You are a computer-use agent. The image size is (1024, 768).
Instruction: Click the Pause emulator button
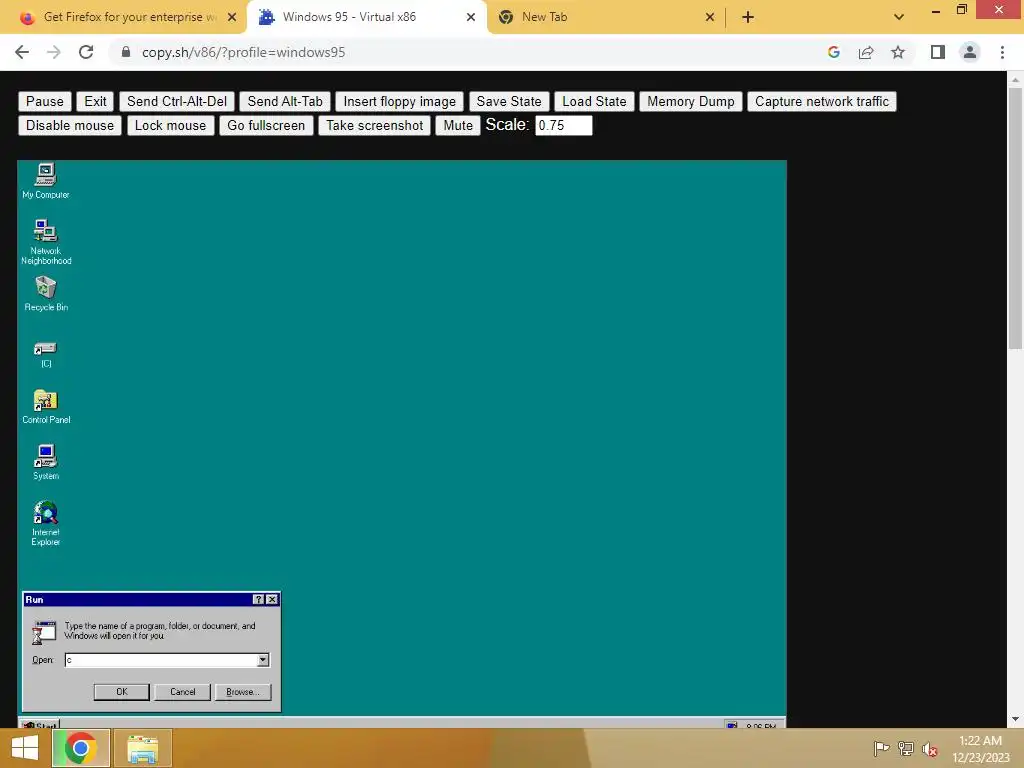point(44,101)
